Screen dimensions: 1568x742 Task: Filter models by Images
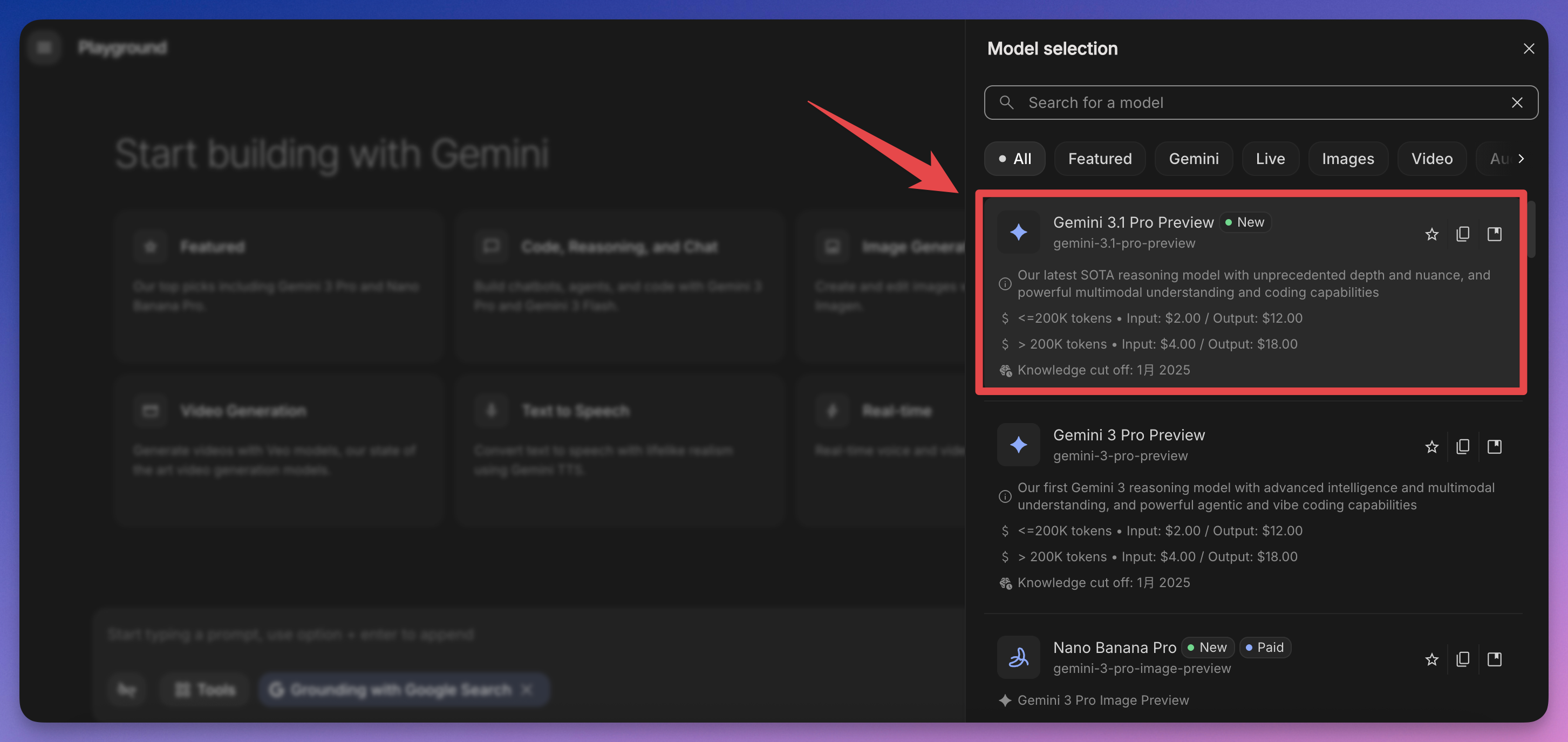click(x=1348, y=158)
